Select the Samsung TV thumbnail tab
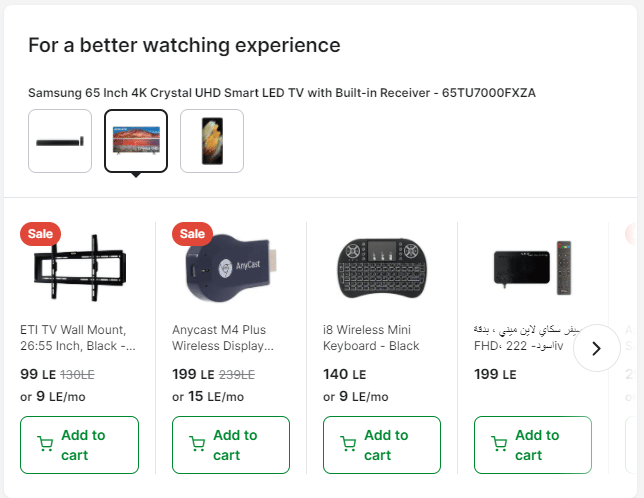 [x=136, y=141]
